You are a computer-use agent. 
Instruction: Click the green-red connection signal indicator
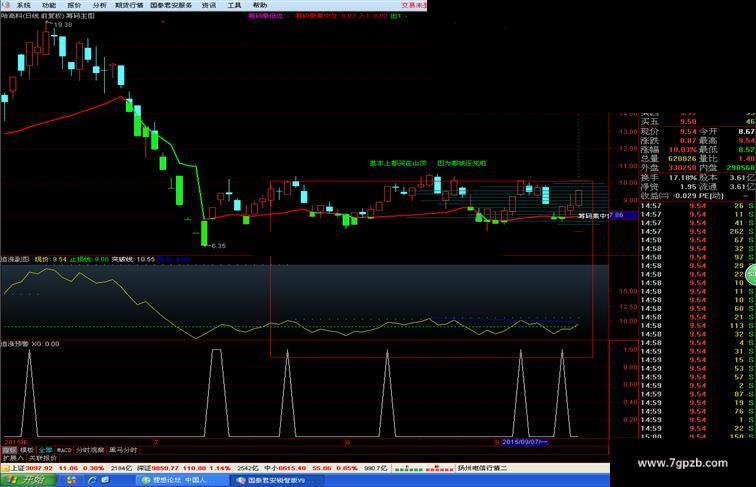[423, 468]
